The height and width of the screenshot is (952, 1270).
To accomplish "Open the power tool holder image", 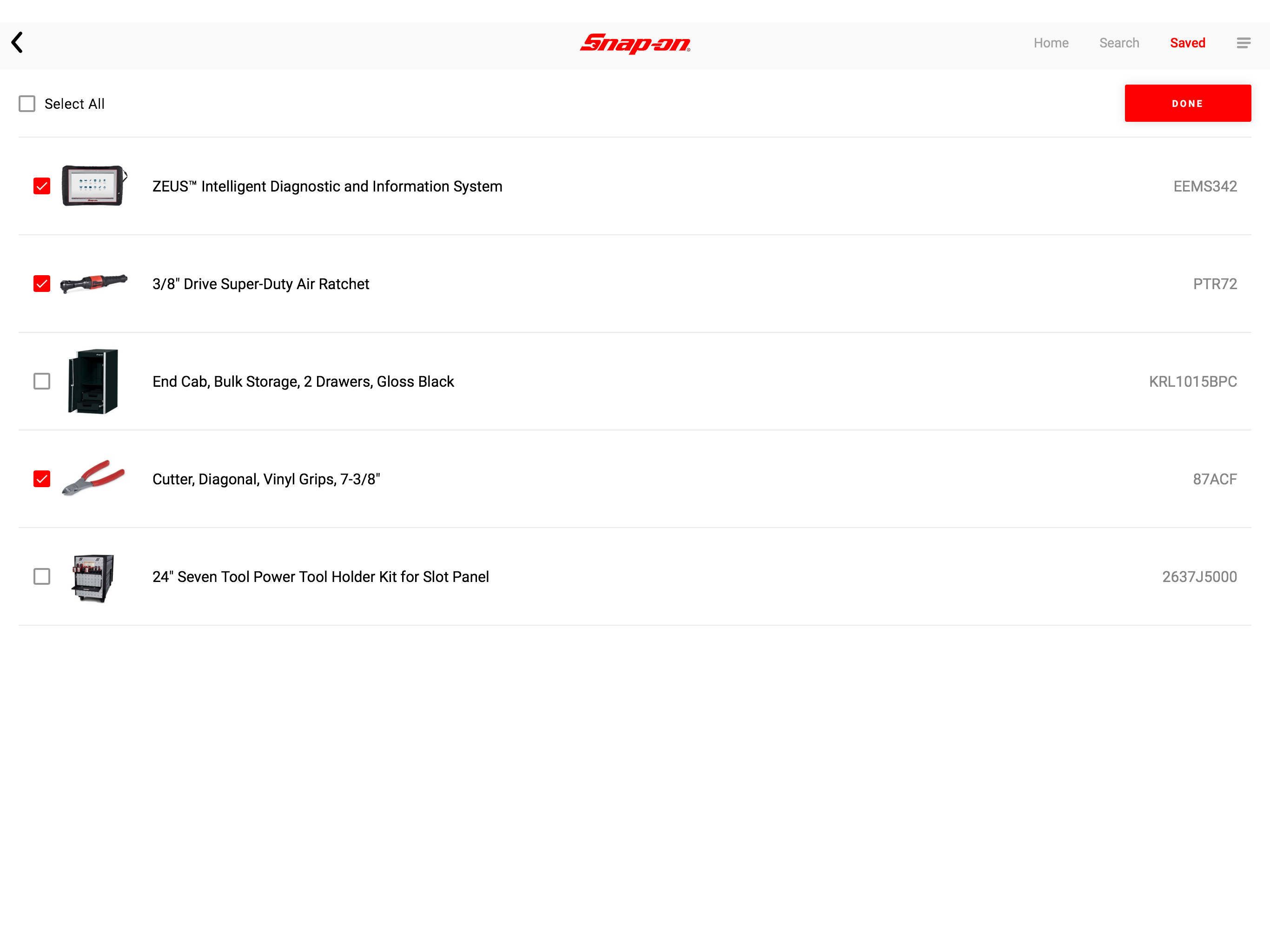I will tap(93, 576).
